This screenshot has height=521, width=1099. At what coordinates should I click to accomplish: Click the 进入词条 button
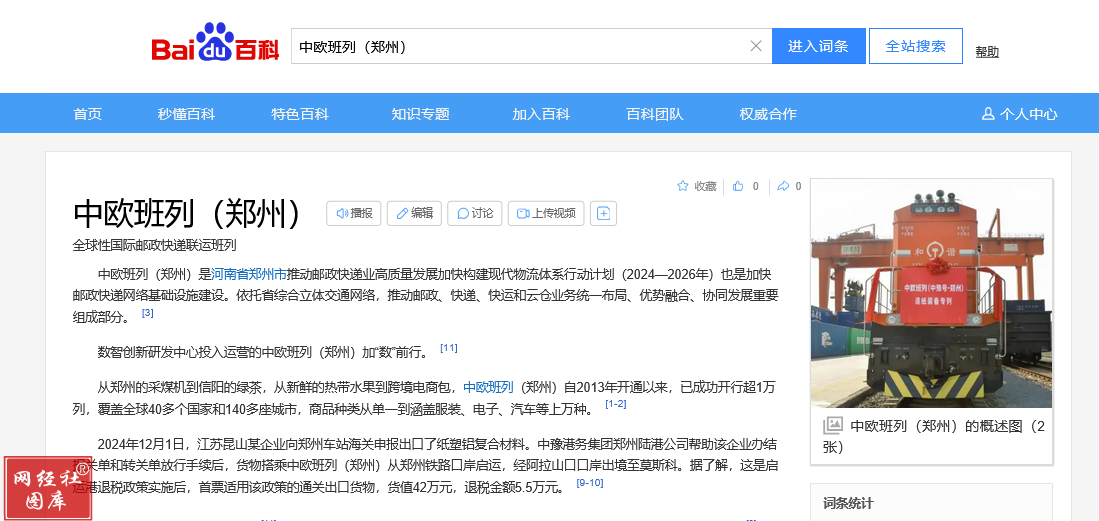pyautogui.click(x=819, y=46)
